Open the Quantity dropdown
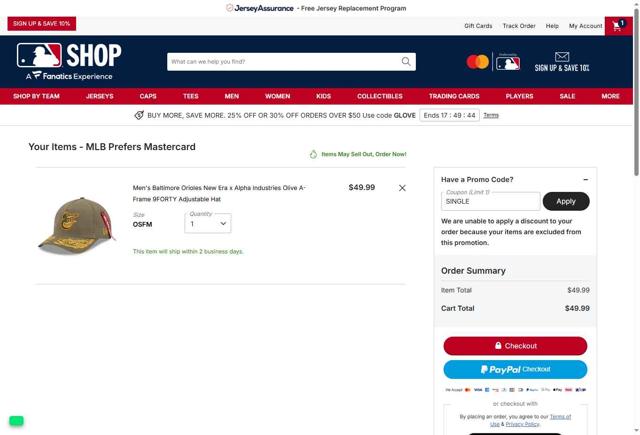The image size is (640, 435). pyautogui.click(x=208, y=224)
